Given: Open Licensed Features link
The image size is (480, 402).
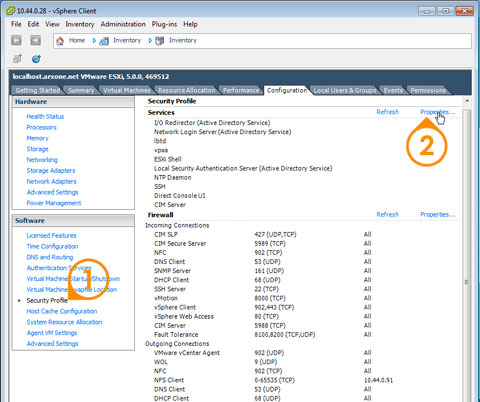Looking at the screenshot, I should (51, 235).
